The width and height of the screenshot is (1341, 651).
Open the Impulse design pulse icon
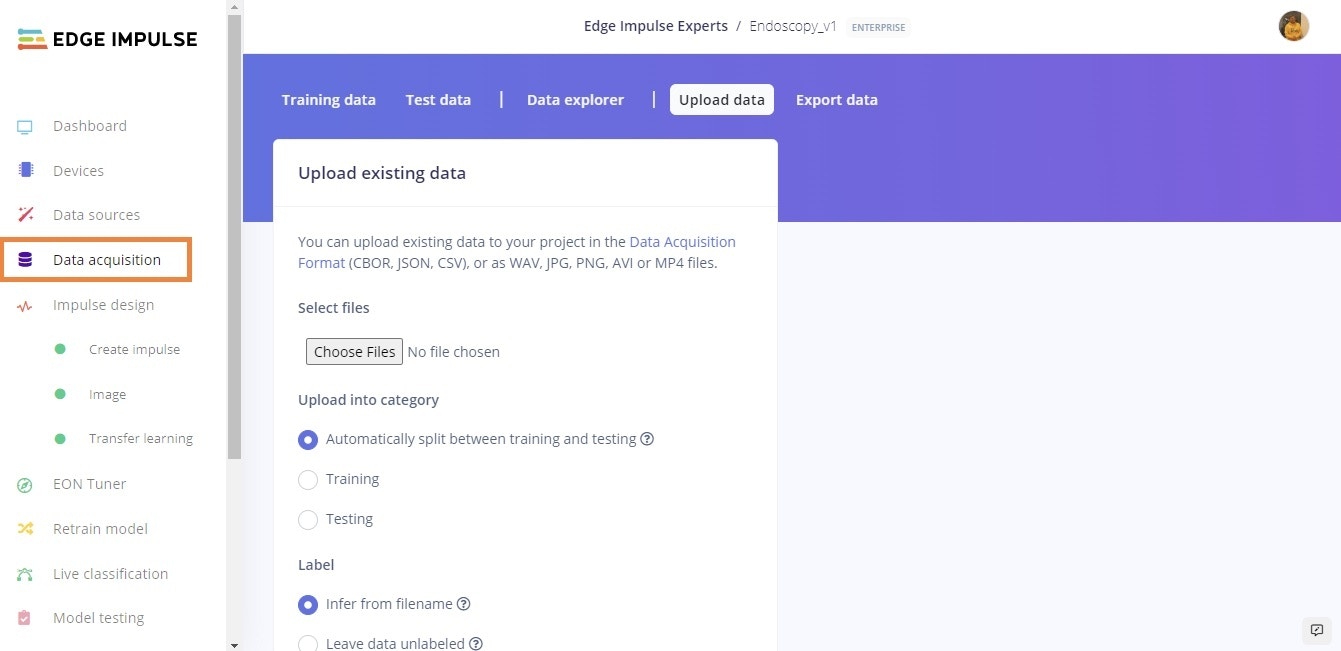tap(25, 306)
